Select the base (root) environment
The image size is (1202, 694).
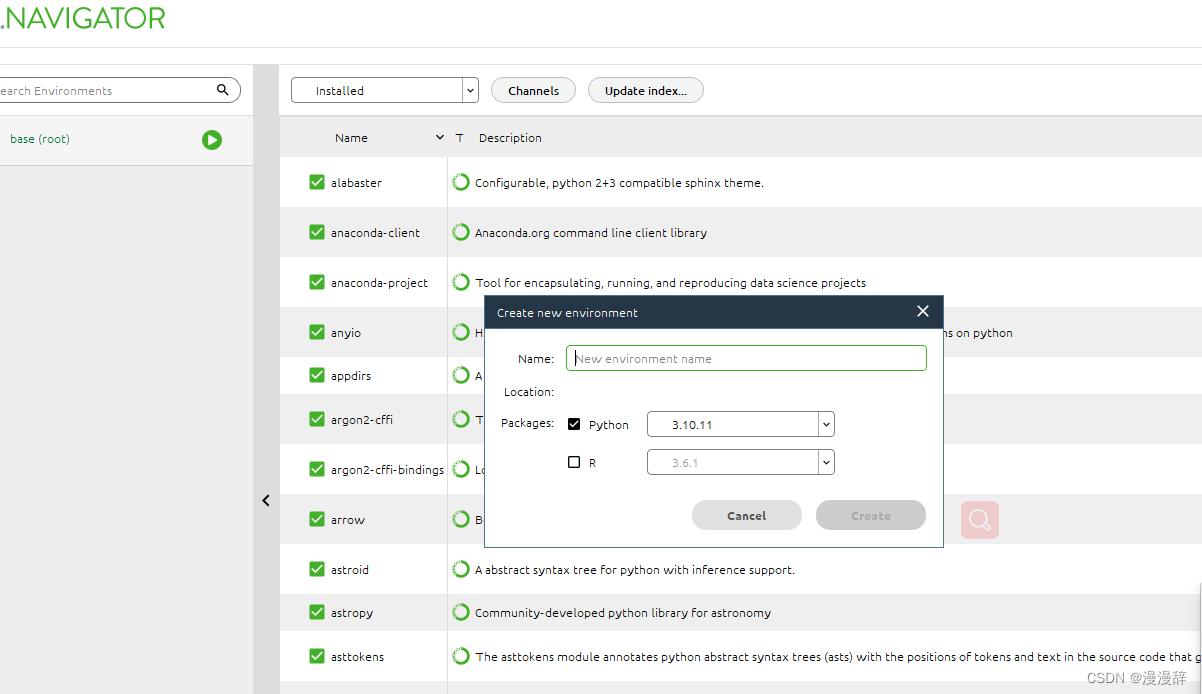click(40, 139)
